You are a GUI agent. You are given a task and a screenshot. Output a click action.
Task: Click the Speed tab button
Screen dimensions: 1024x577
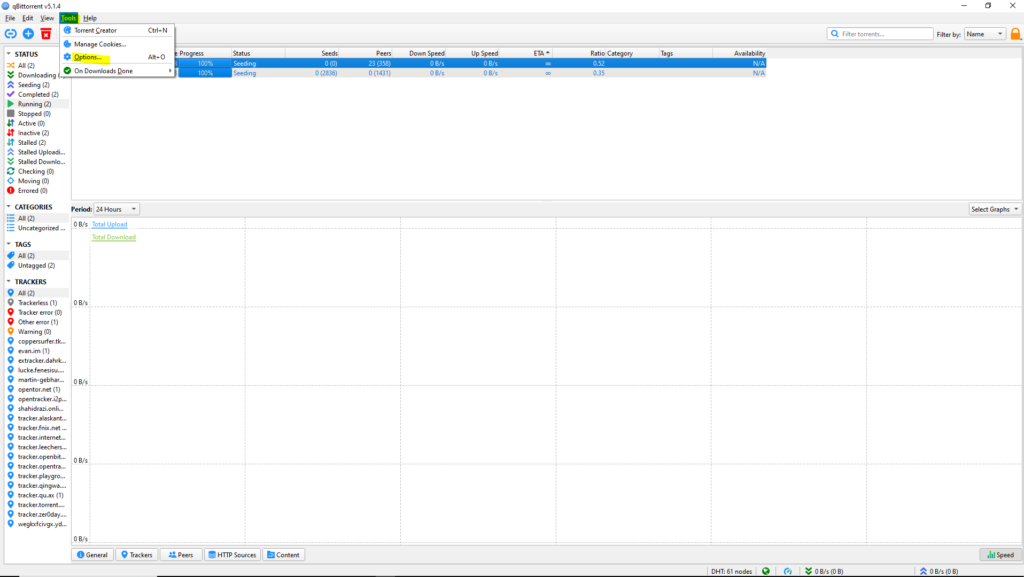coord(1000,555)
